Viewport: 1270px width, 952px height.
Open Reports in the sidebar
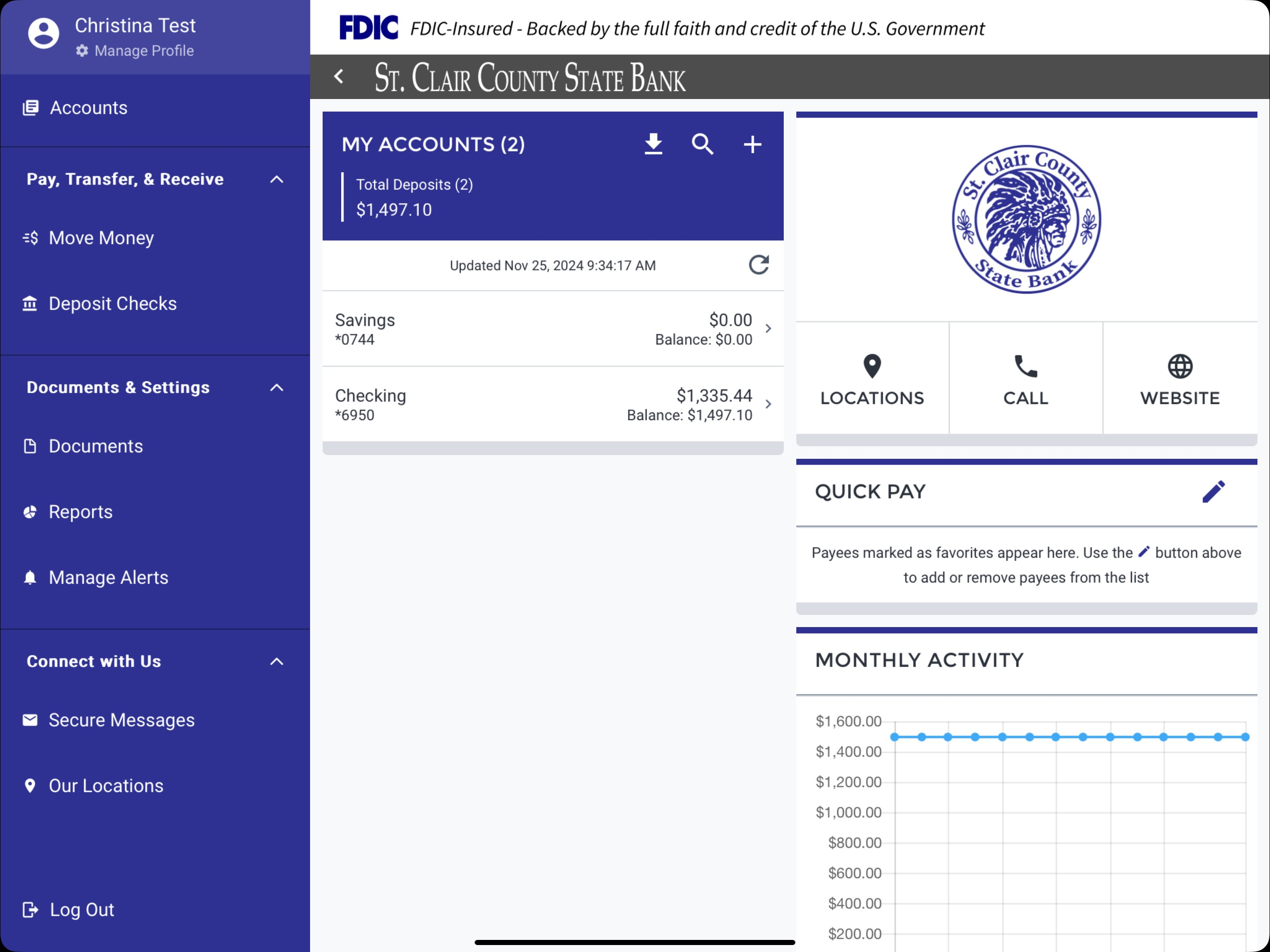tap(155, 512)
